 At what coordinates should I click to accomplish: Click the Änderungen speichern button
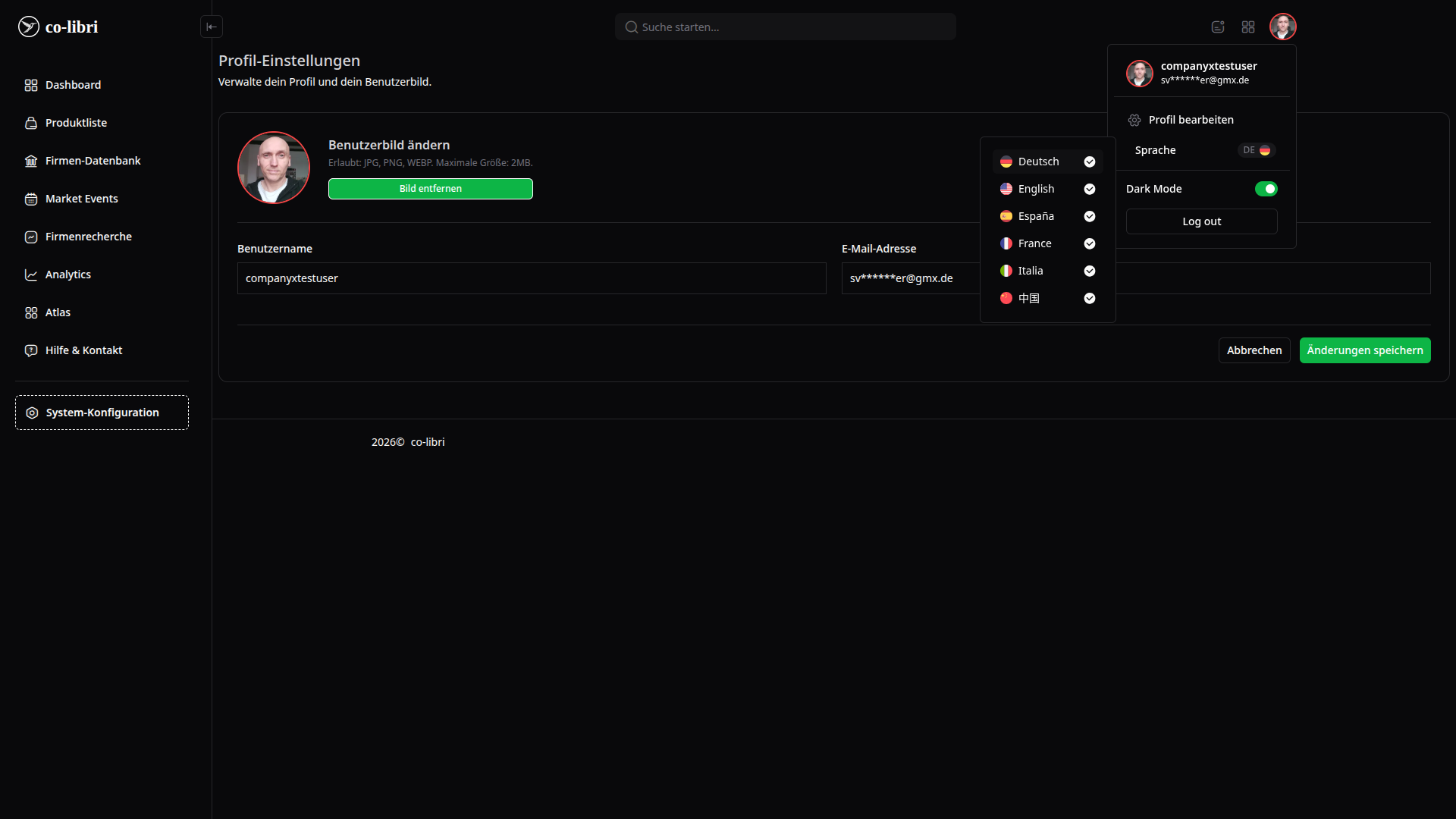tap(1365, 350)
